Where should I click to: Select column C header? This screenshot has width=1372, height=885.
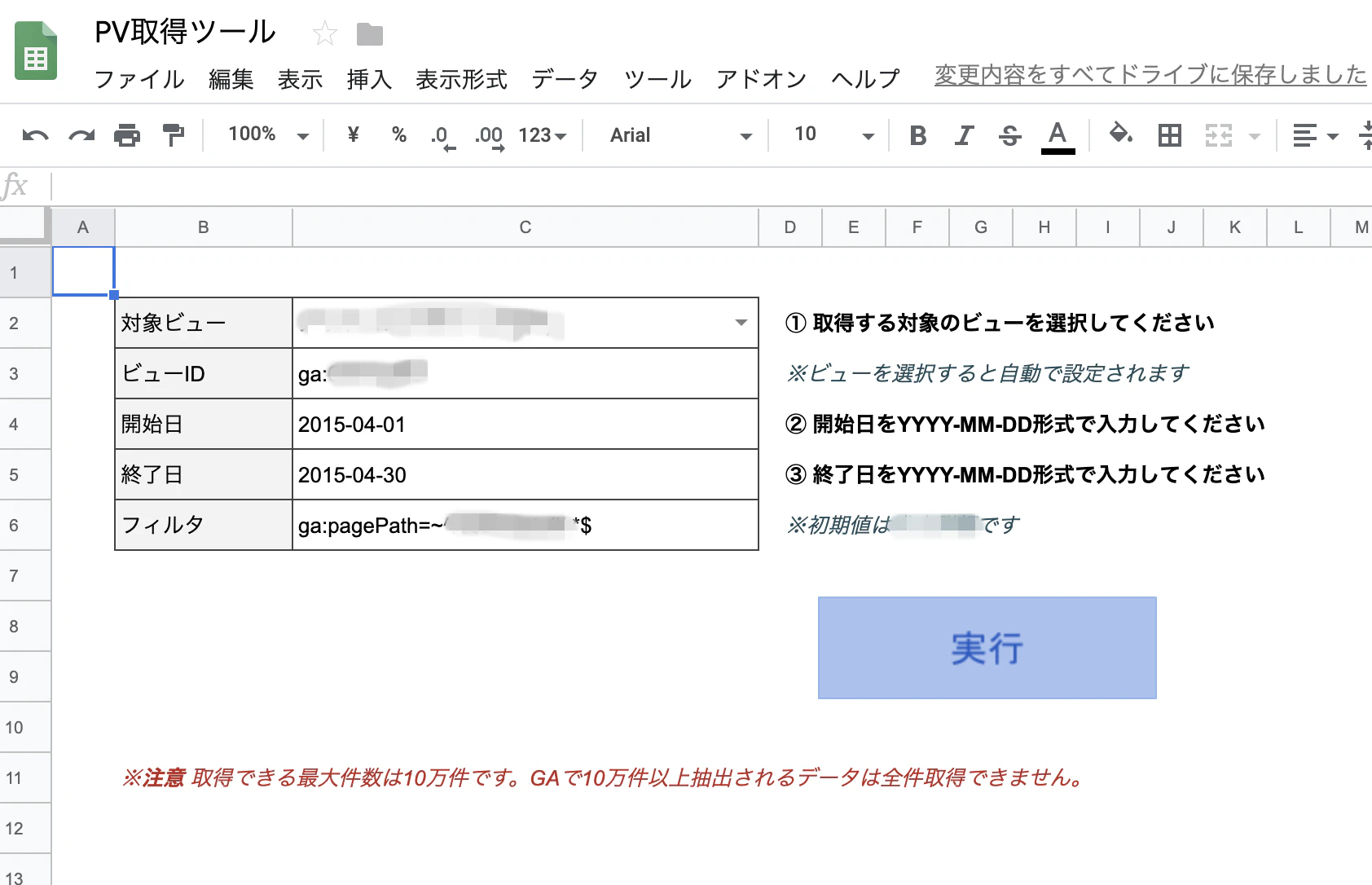525,227
